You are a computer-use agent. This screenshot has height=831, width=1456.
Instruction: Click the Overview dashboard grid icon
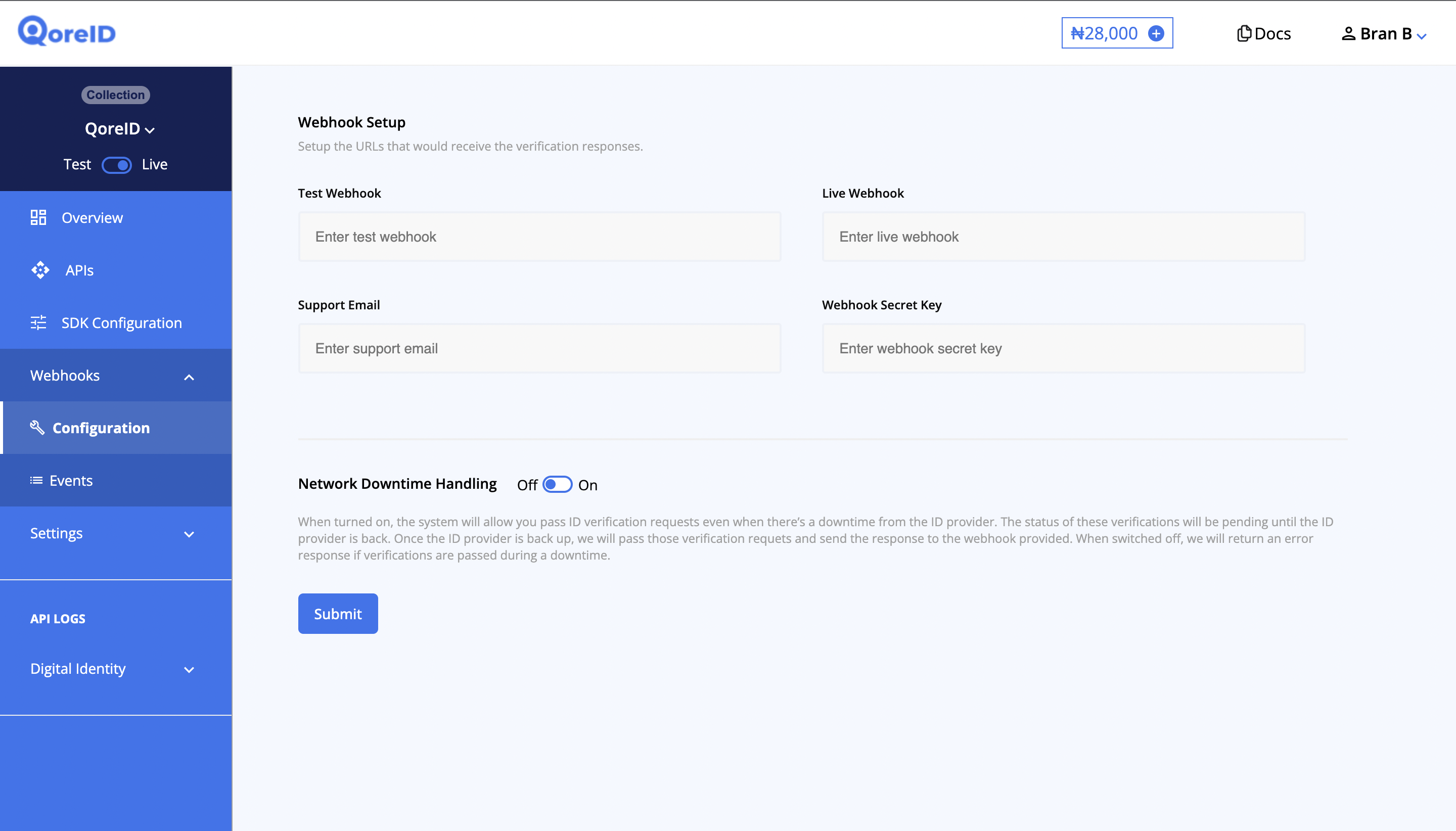click(38, 217)
